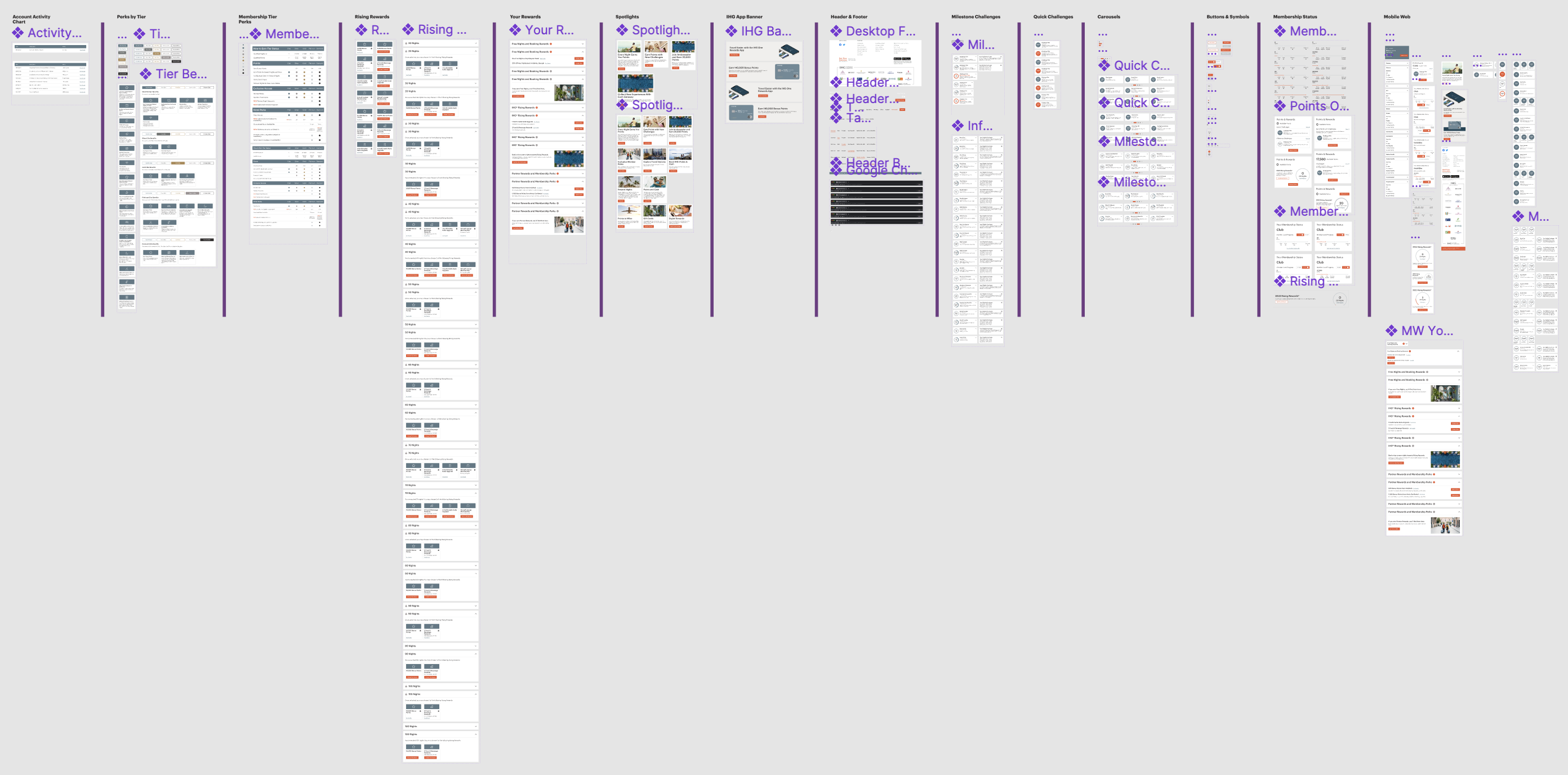Image resolution: width=1568 pixels, height=775 pixels.
Task: Click the Header & Footer section title
Action: tap(849, 17)
